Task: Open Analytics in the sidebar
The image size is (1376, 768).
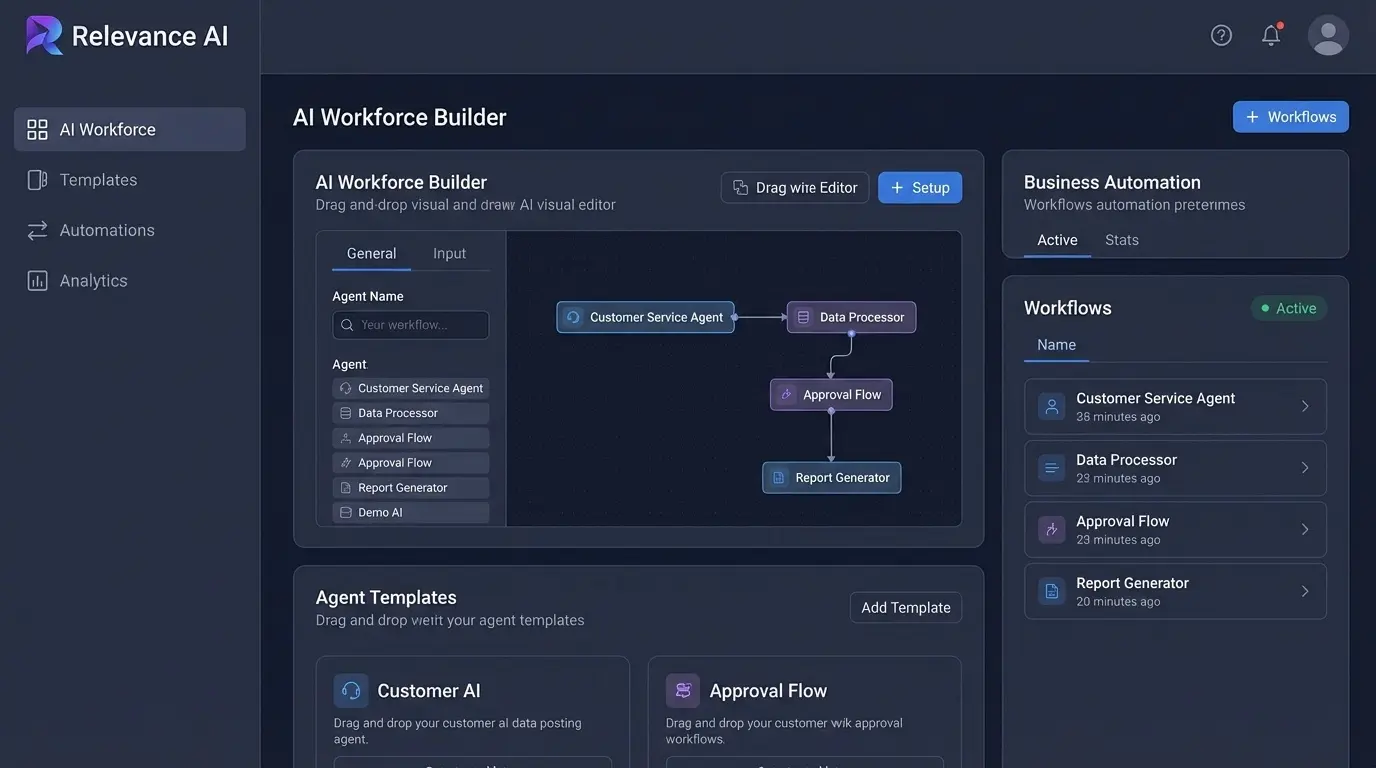Action: (93, 281)
